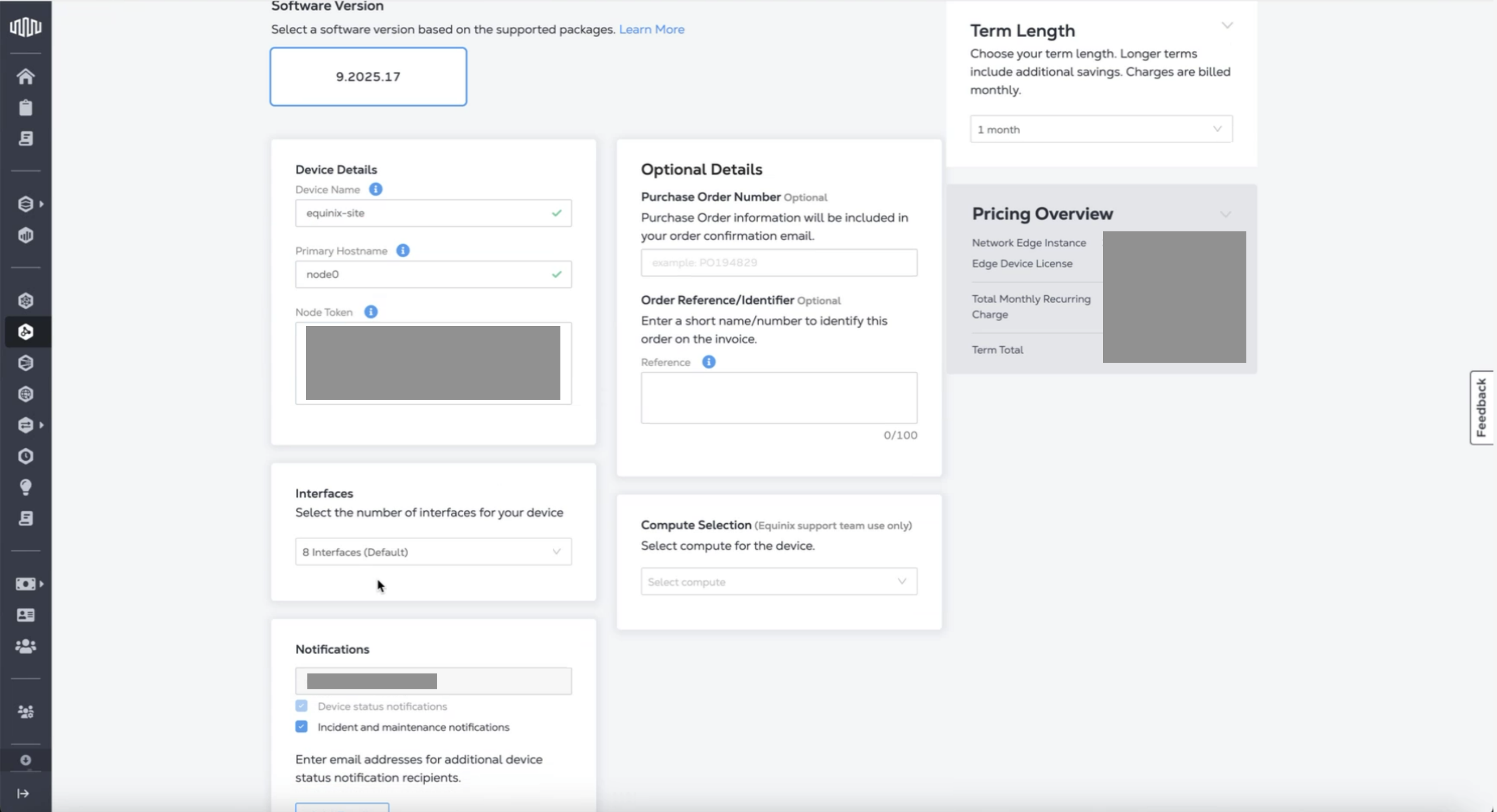The image size is (1497, 812).
Task: Collapse the Term Length panel
Action: coord(1227,25)
